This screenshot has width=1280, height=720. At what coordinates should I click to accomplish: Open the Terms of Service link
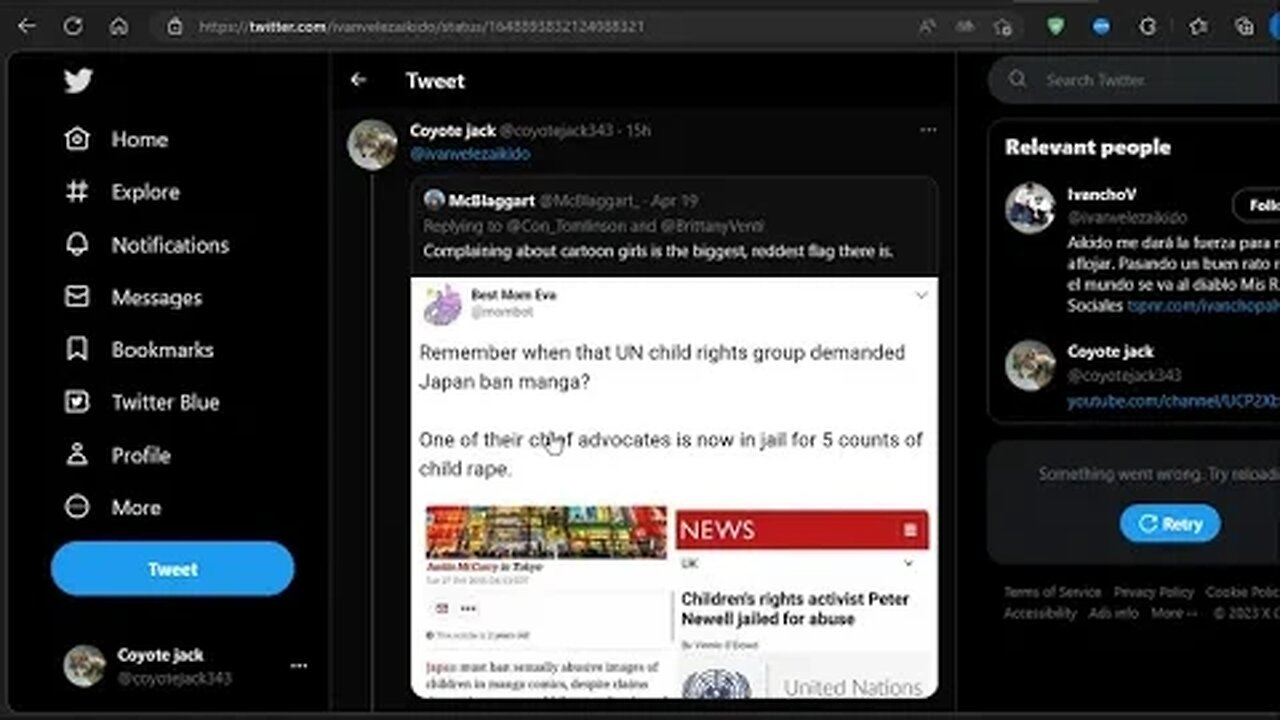point(1052,592)
